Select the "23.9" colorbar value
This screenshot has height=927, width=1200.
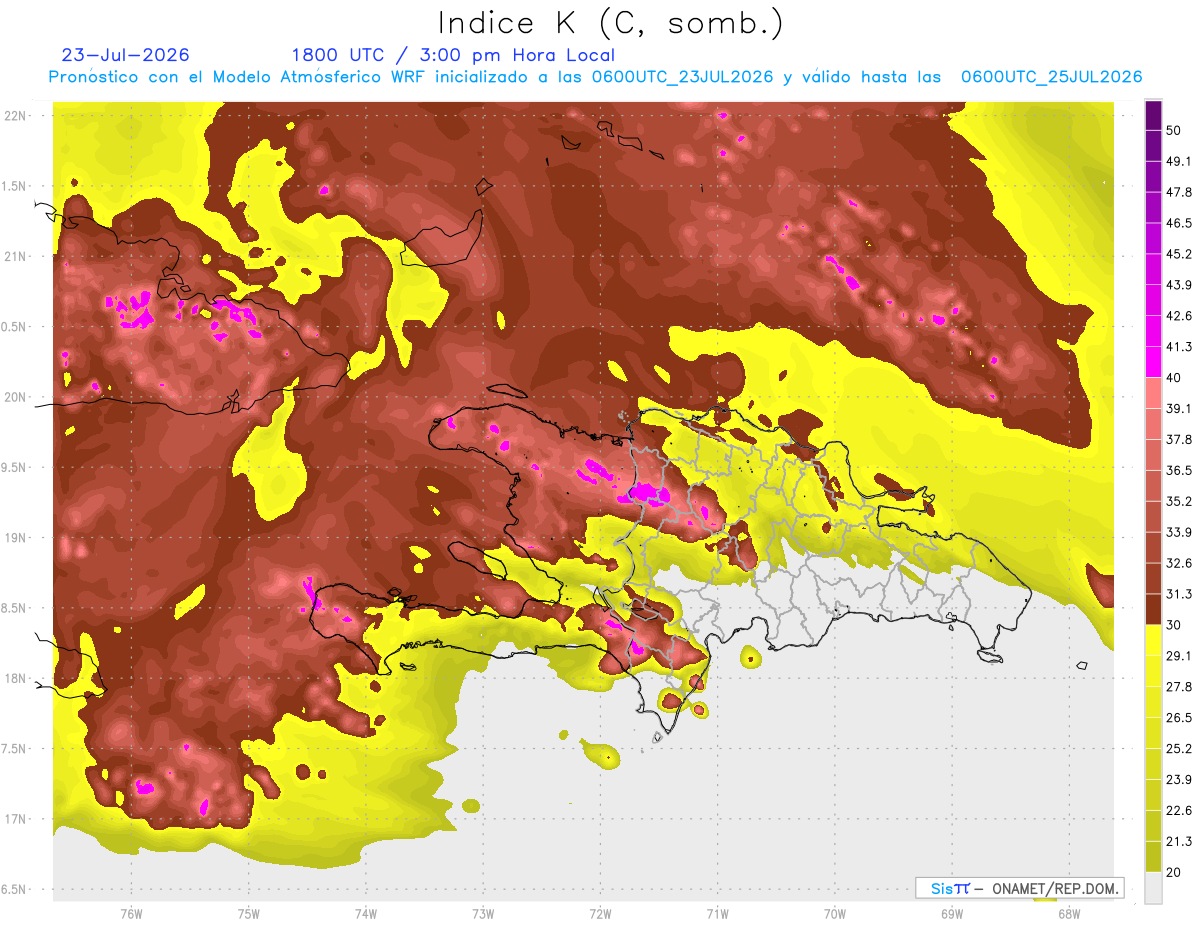[1179, 780]
